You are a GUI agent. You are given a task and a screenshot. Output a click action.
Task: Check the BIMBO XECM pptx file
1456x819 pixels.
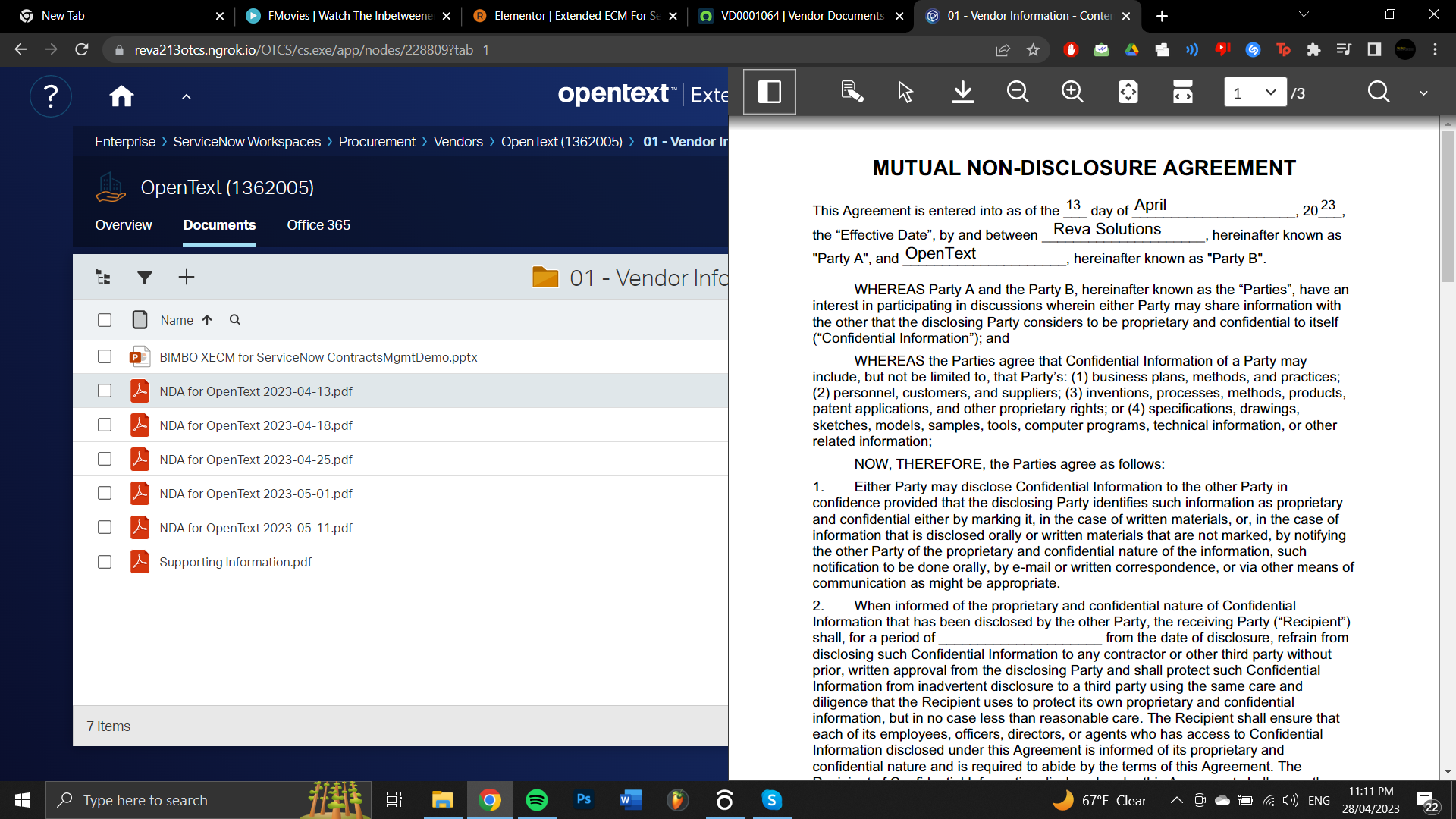coord(105,356)
